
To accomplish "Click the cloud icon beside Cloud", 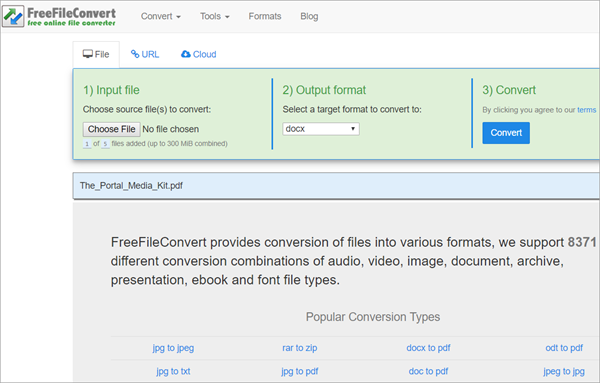I will (186, 54).
